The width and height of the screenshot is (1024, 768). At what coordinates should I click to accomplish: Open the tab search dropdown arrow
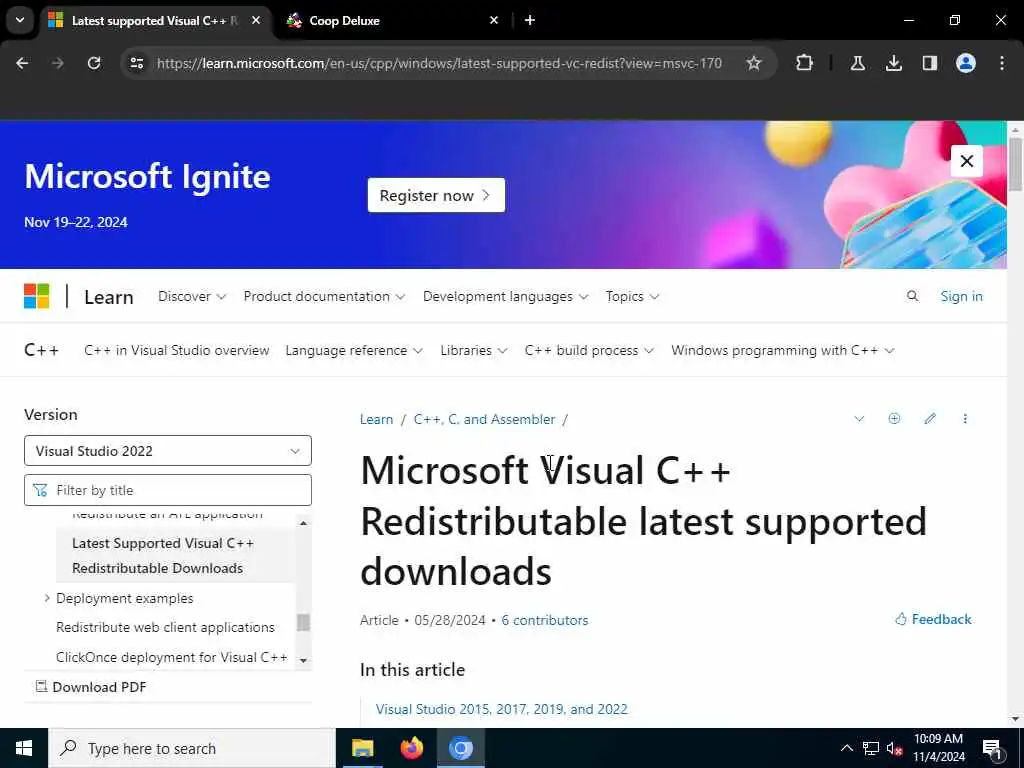[x=20, y=20]
